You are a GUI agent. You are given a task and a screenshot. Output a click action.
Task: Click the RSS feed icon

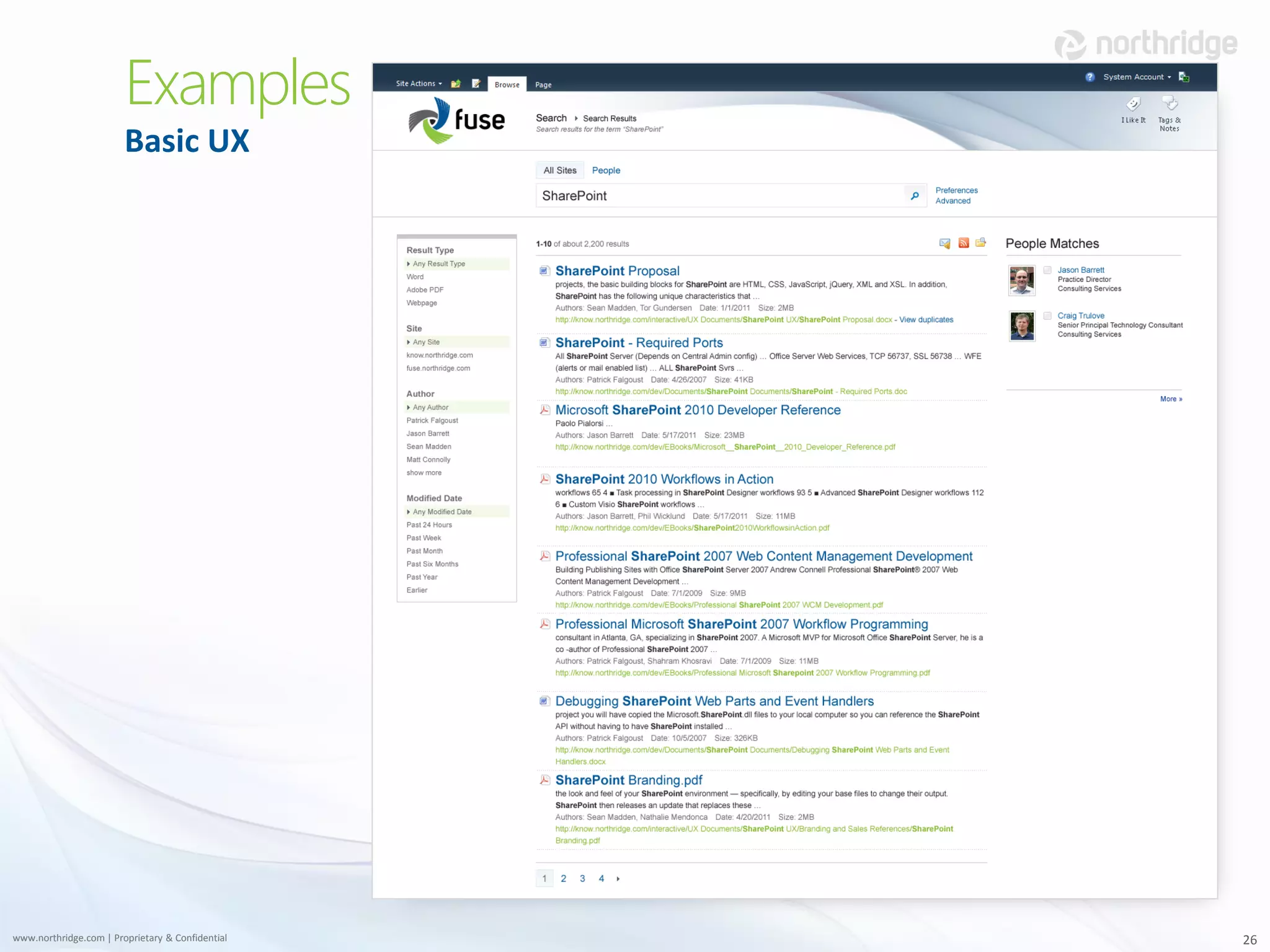click(963, 243)
